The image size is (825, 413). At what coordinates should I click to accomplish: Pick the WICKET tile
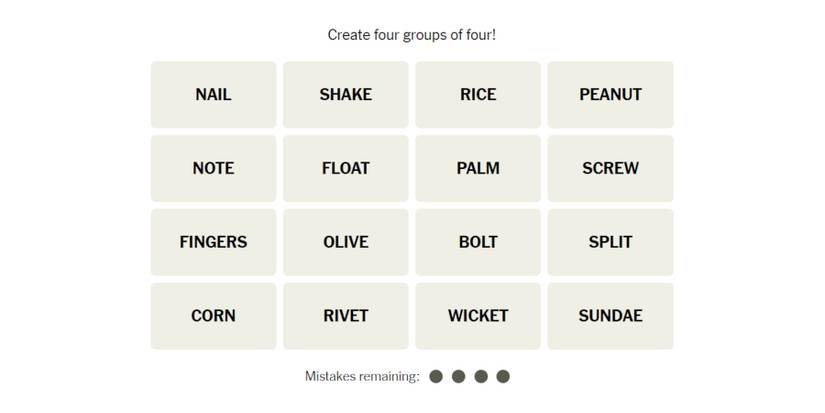[478, 316]
